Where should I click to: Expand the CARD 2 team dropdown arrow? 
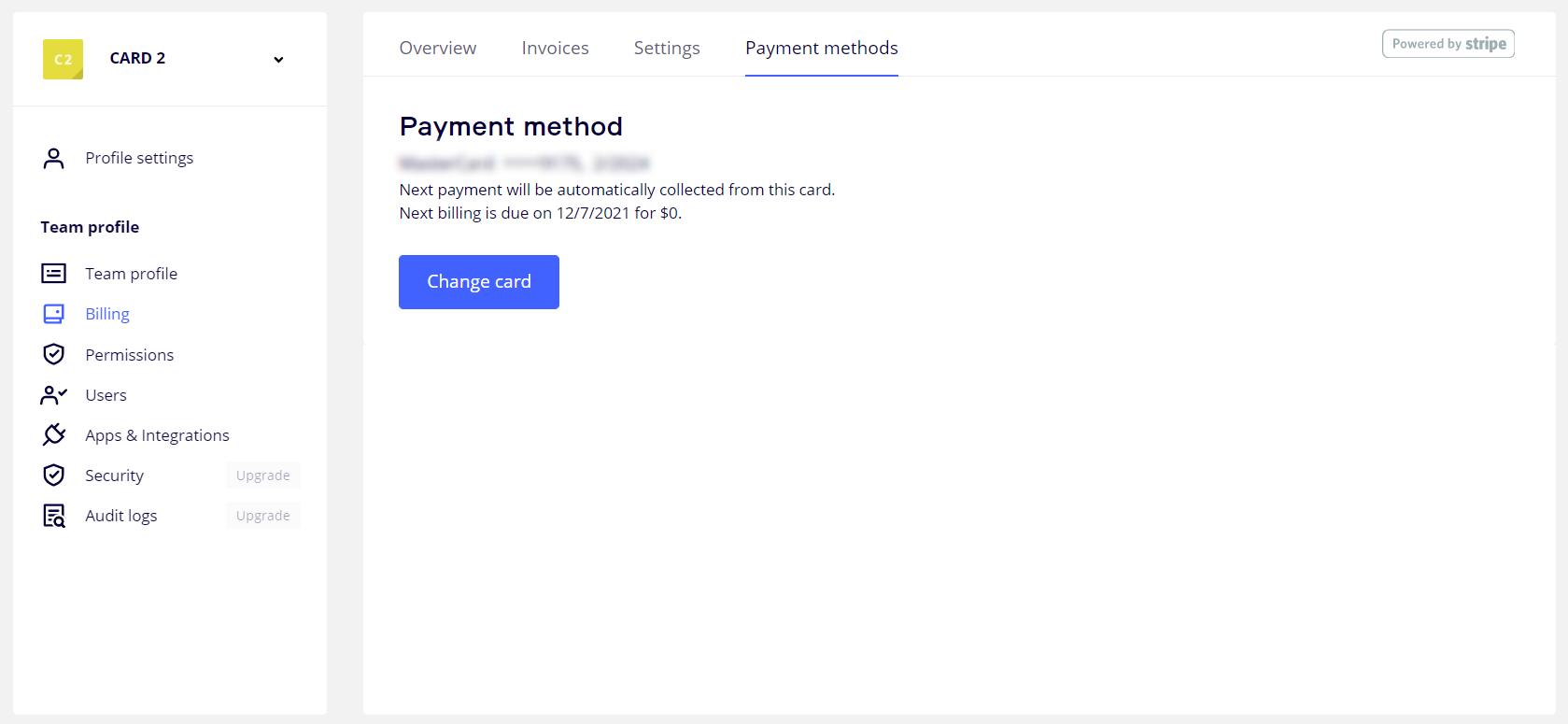pos(278,60)
